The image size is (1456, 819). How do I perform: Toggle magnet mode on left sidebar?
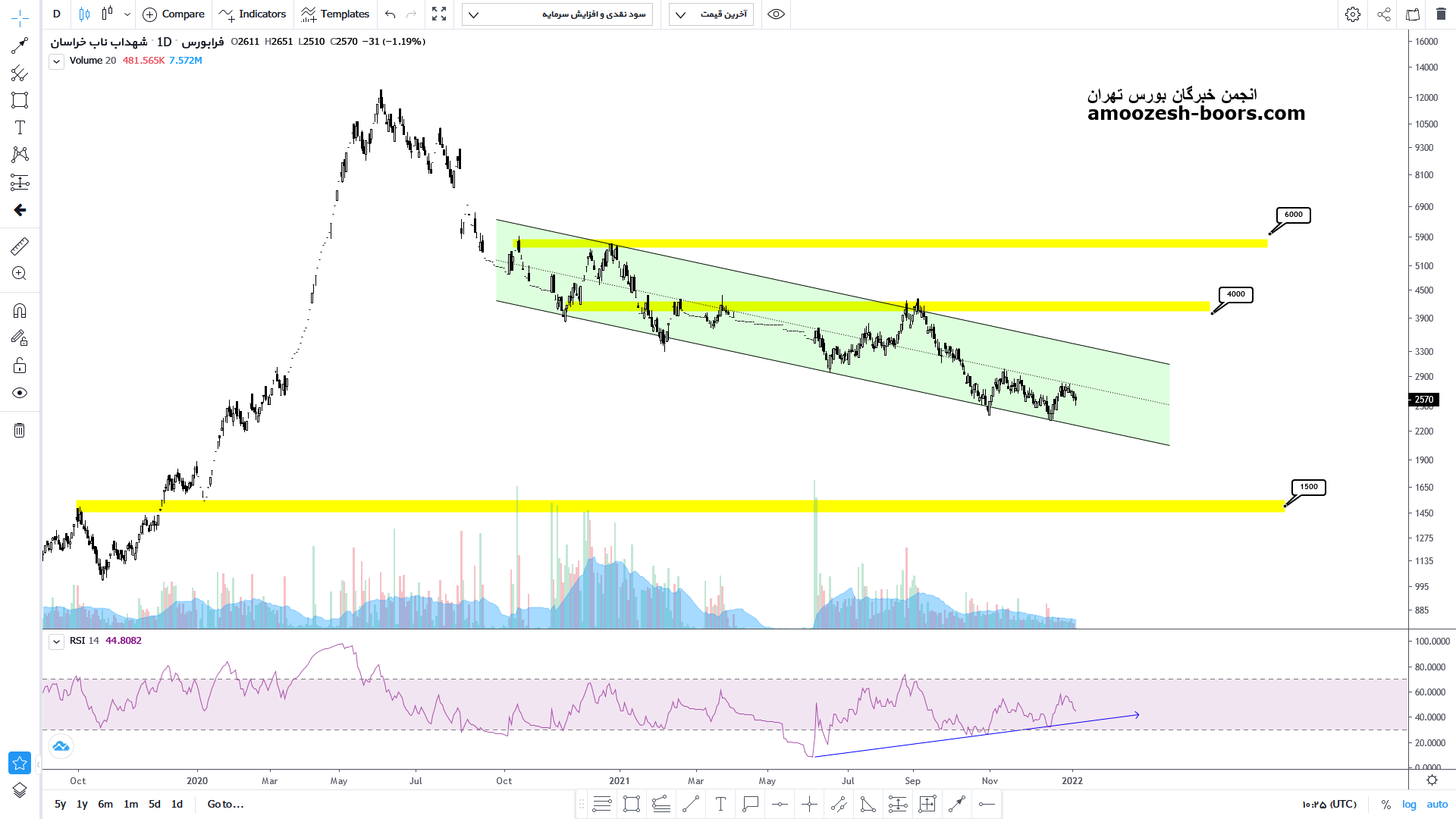pyautogui.click(x=20, y=311)
